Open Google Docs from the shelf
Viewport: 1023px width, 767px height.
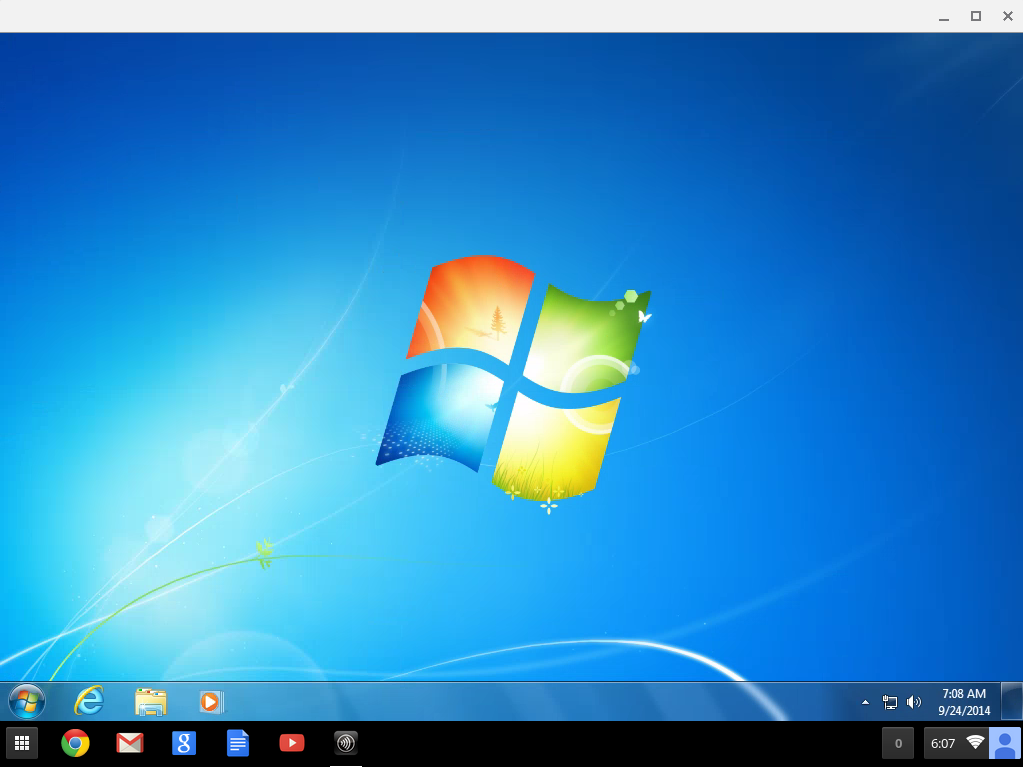click(238, 743)
